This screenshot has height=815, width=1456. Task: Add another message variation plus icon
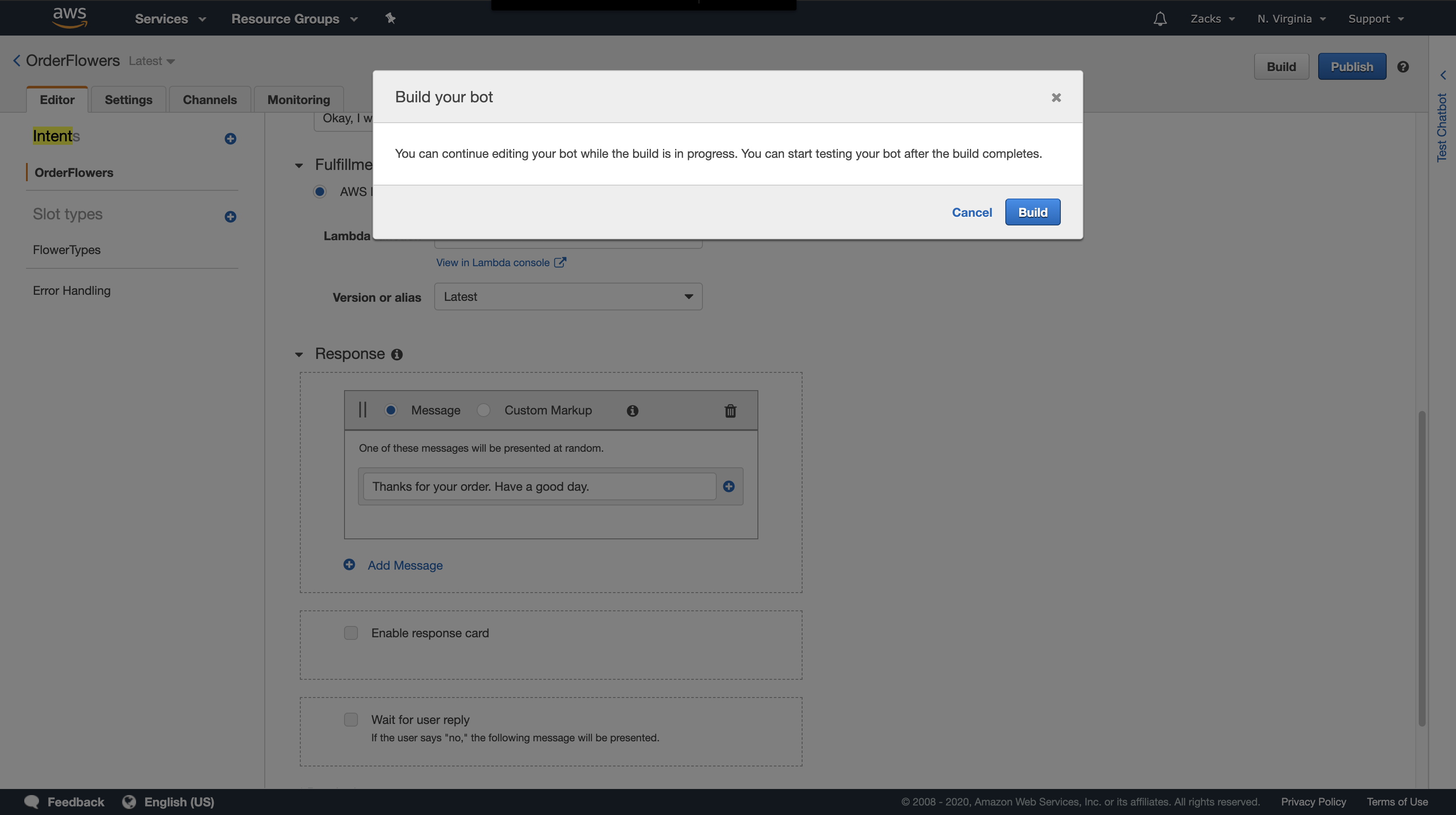pyautogui.click(x=728, y=486)
